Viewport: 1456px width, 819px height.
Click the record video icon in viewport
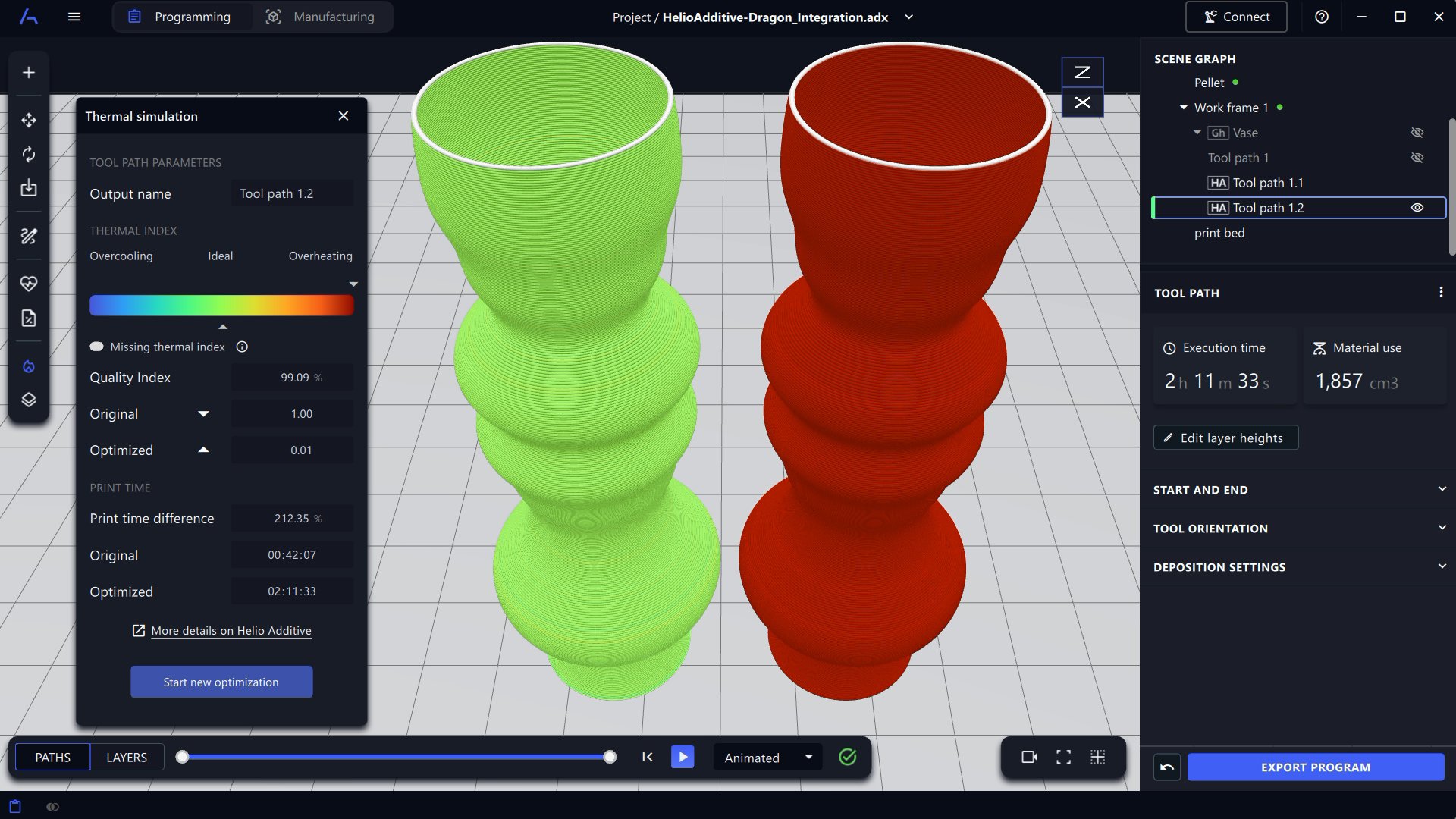click(x=1028, y=756)
